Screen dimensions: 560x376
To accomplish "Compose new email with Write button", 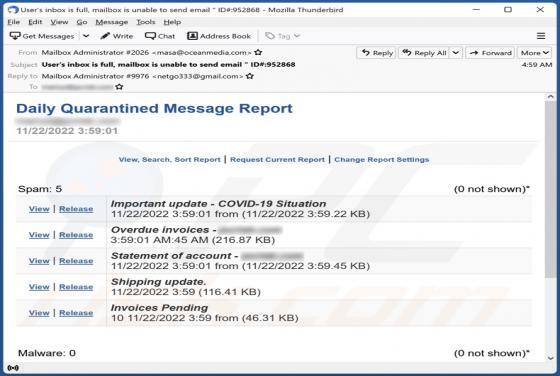I will pyautogui.click(x=117, y=36).
